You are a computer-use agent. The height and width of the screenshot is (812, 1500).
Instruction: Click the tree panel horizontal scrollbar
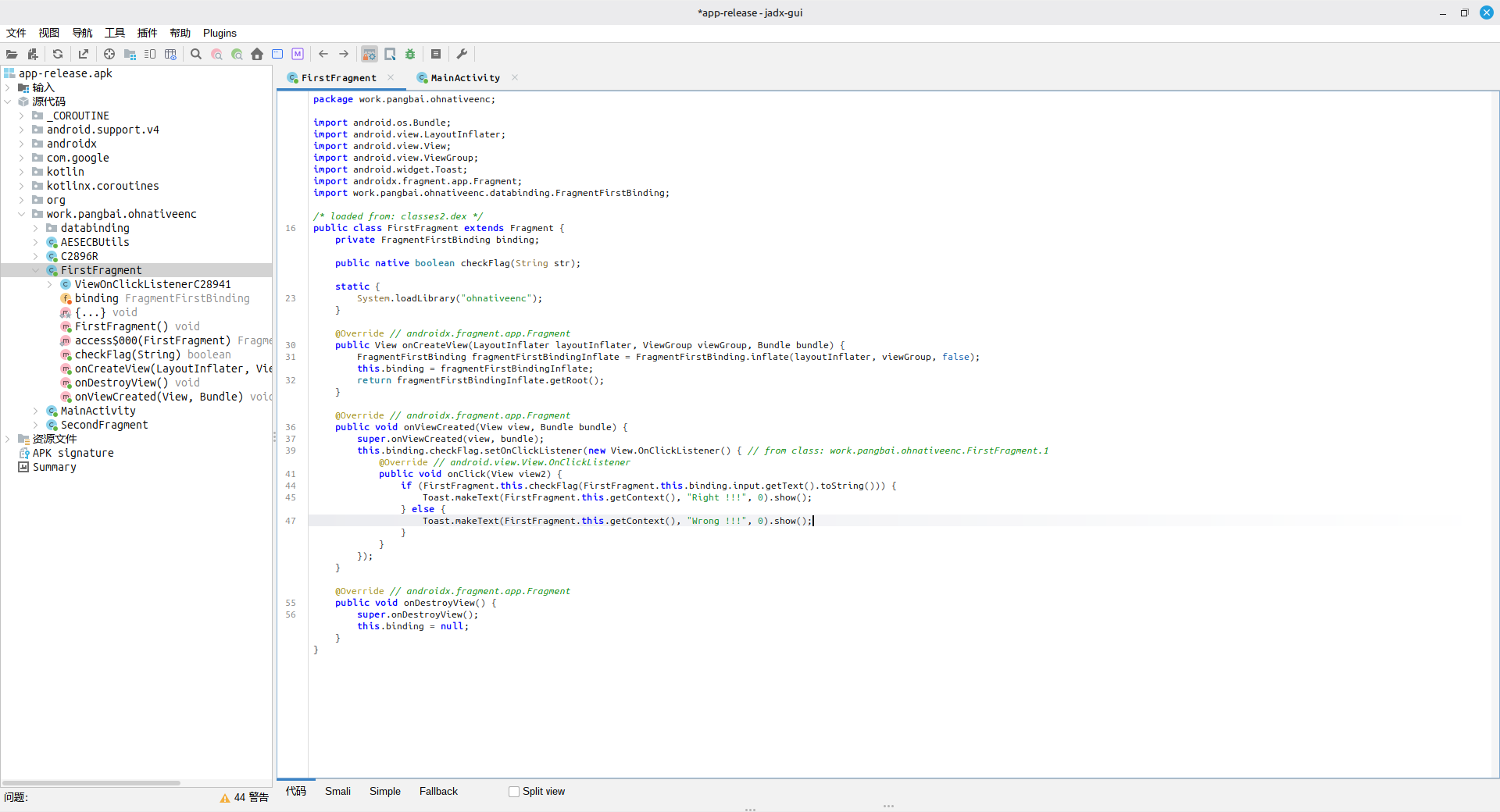click(91, 782)
